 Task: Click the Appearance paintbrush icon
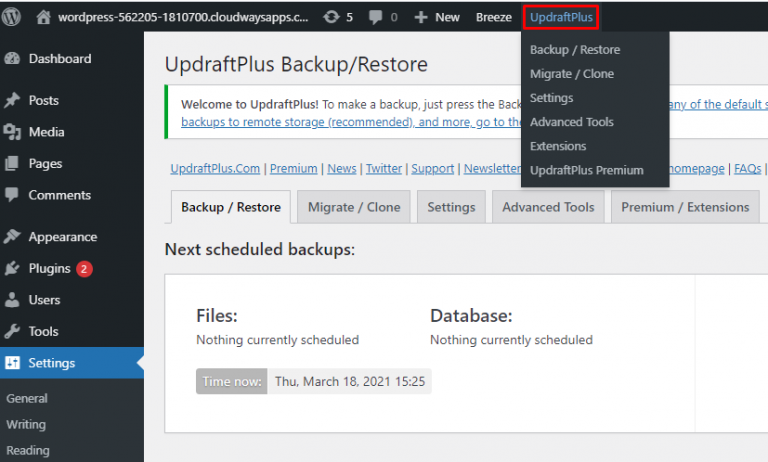pos(12,237)
